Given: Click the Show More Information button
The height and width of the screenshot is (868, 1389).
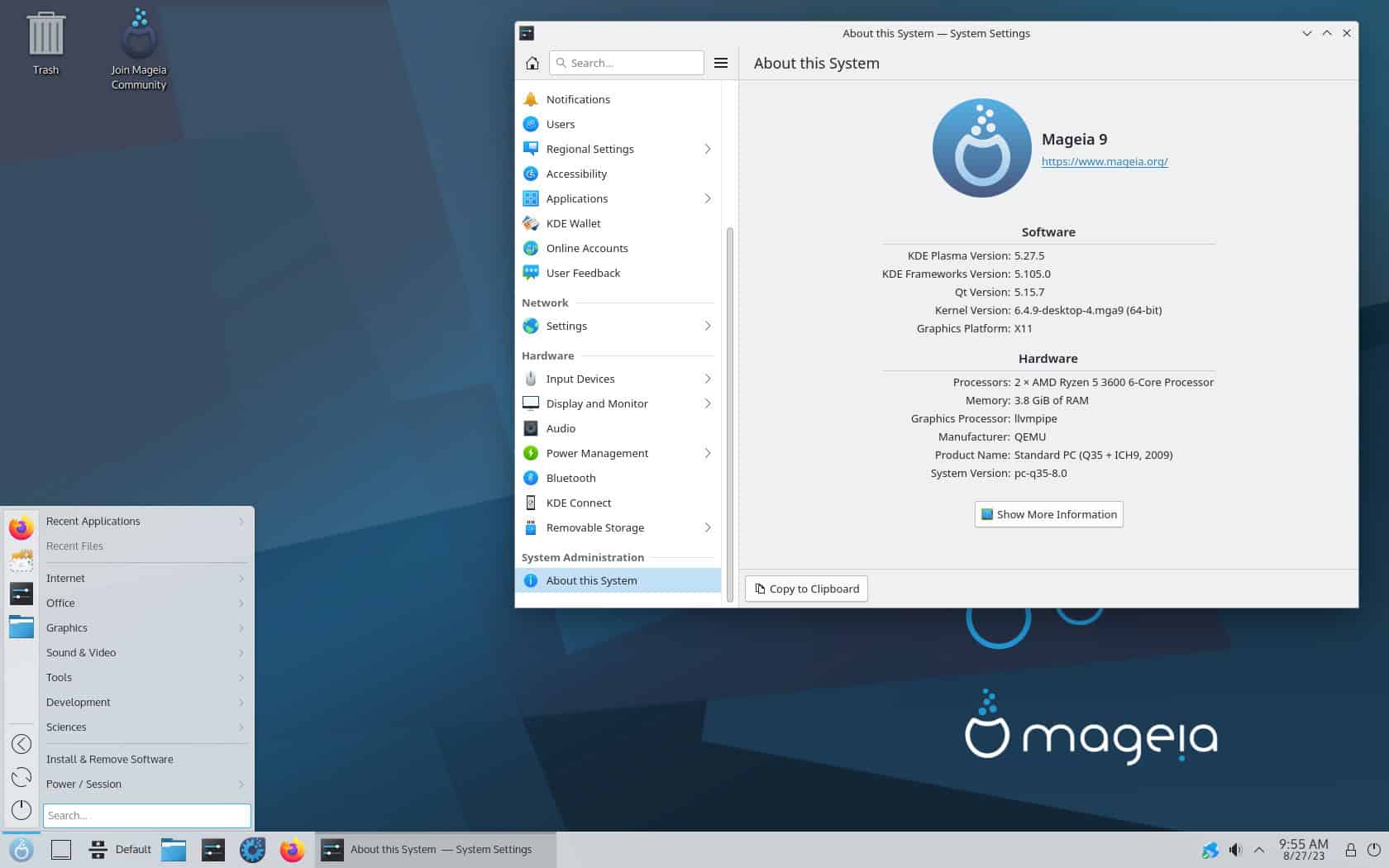Looking at the screenshot, I should tap(1048, 513).
